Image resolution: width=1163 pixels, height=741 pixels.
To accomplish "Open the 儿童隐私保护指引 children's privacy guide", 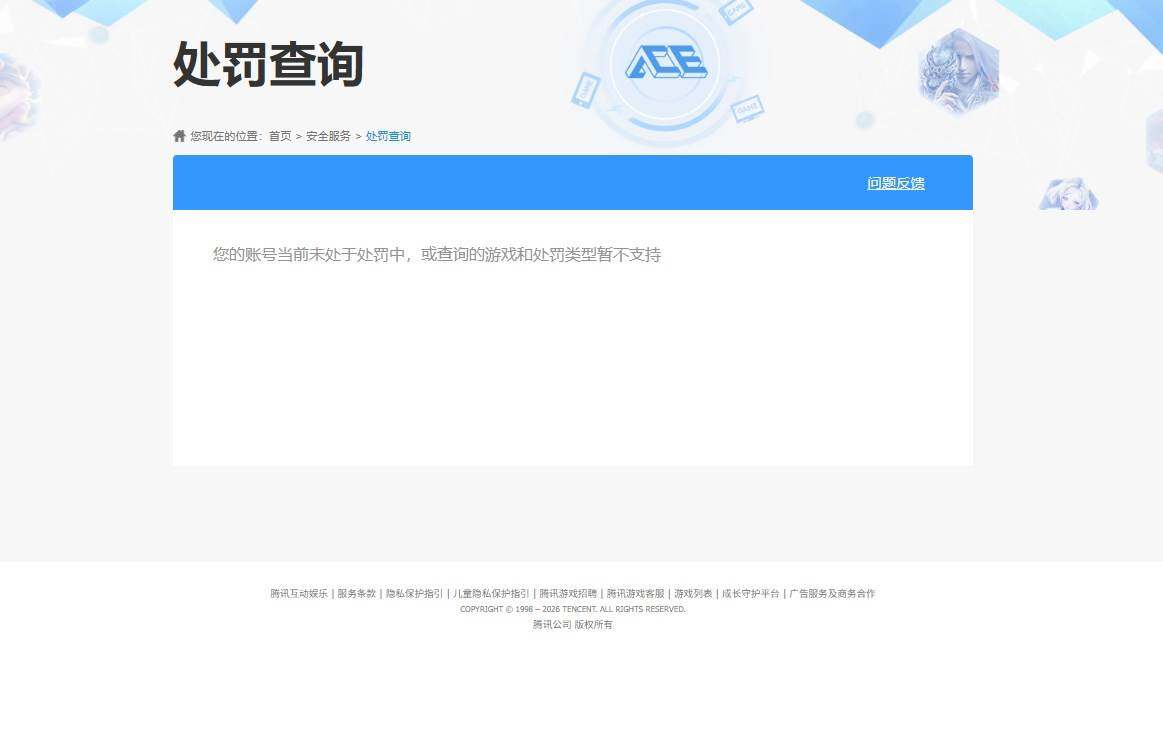I will (x=489, y=593).
